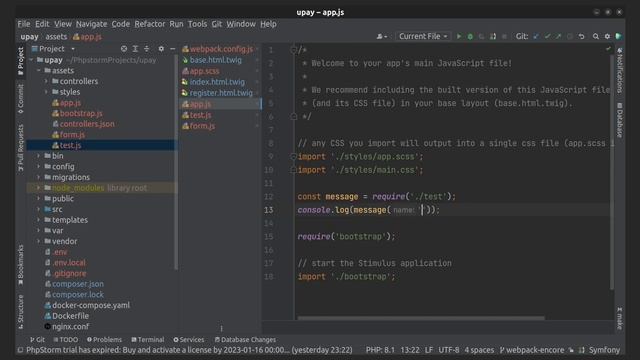
Task: Open the Bookmarks tool window
Action: pos(20,266)
